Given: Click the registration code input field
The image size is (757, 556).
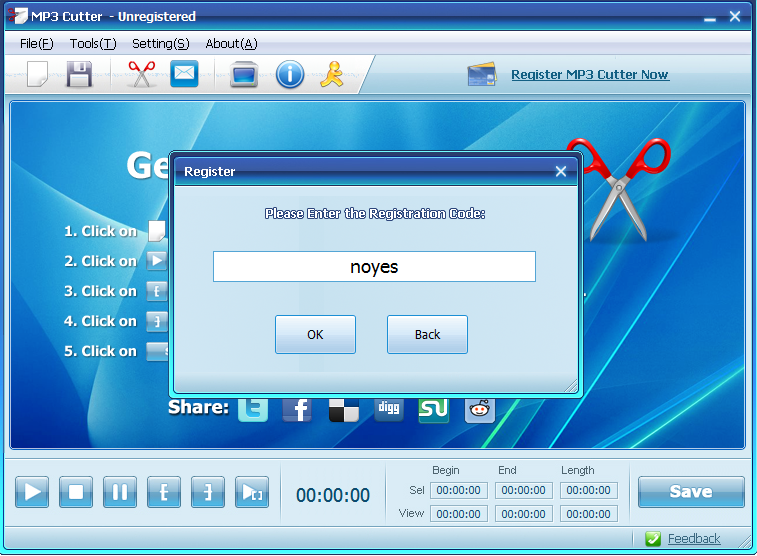Looking at the screenshot, I should [x=374, y=266].
